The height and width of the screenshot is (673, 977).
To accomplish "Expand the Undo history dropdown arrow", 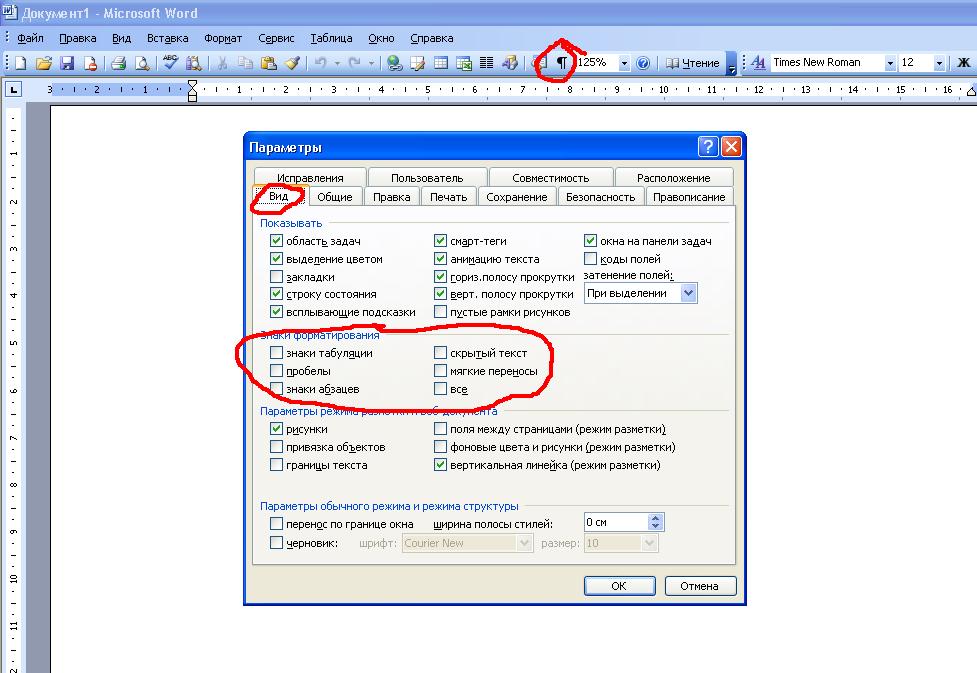I will tap(337, 63).
